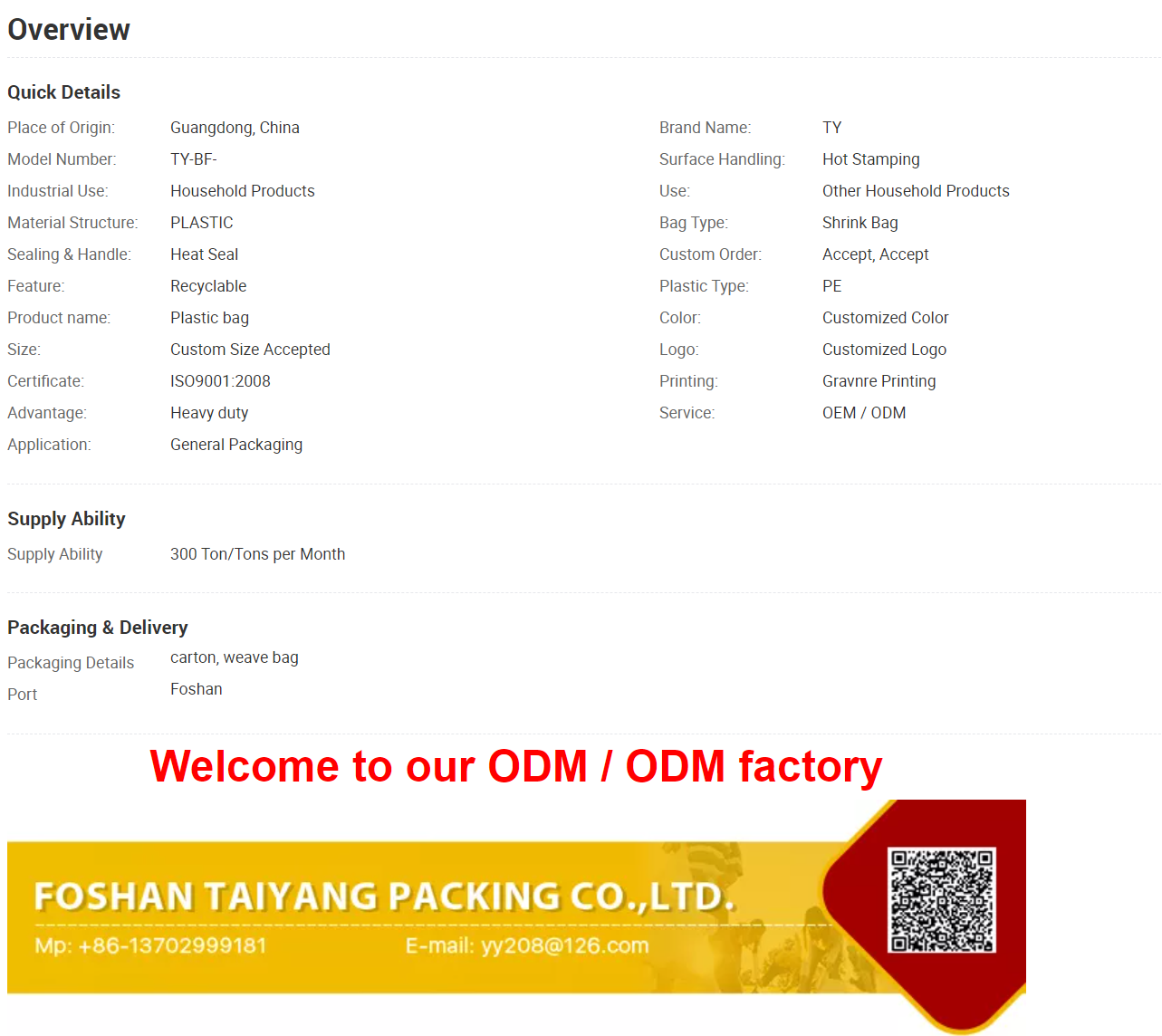1162x1036 pixels.
Task: Select the Model Number value TY-BF-
Action: point(194,159)
